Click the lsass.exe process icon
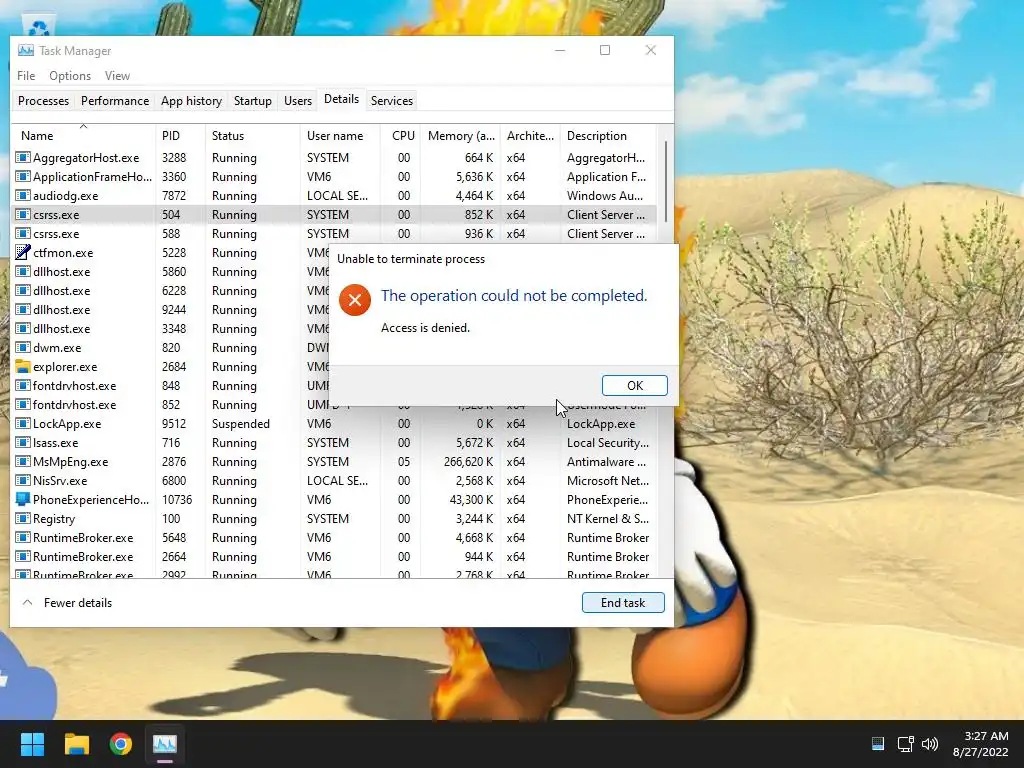 point(23,442)
